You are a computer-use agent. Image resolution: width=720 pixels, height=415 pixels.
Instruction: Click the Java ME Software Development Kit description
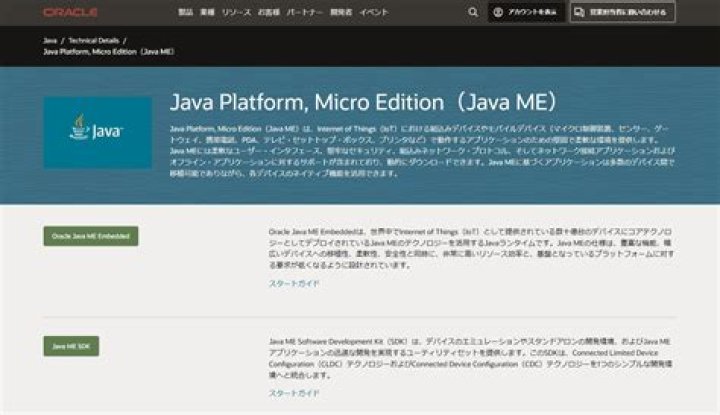[471, 358]
